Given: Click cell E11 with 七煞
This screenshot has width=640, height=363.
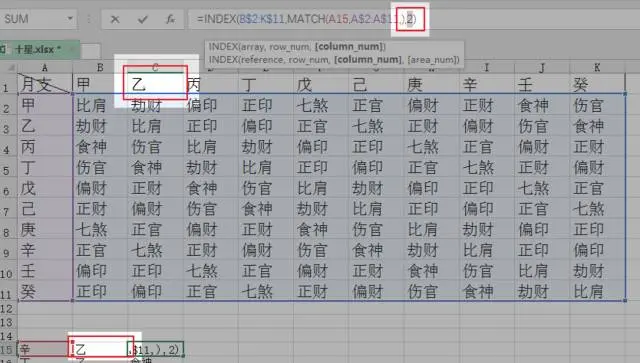Looking at the screenshot, I should pyautogui.click(x=266, y=292).
